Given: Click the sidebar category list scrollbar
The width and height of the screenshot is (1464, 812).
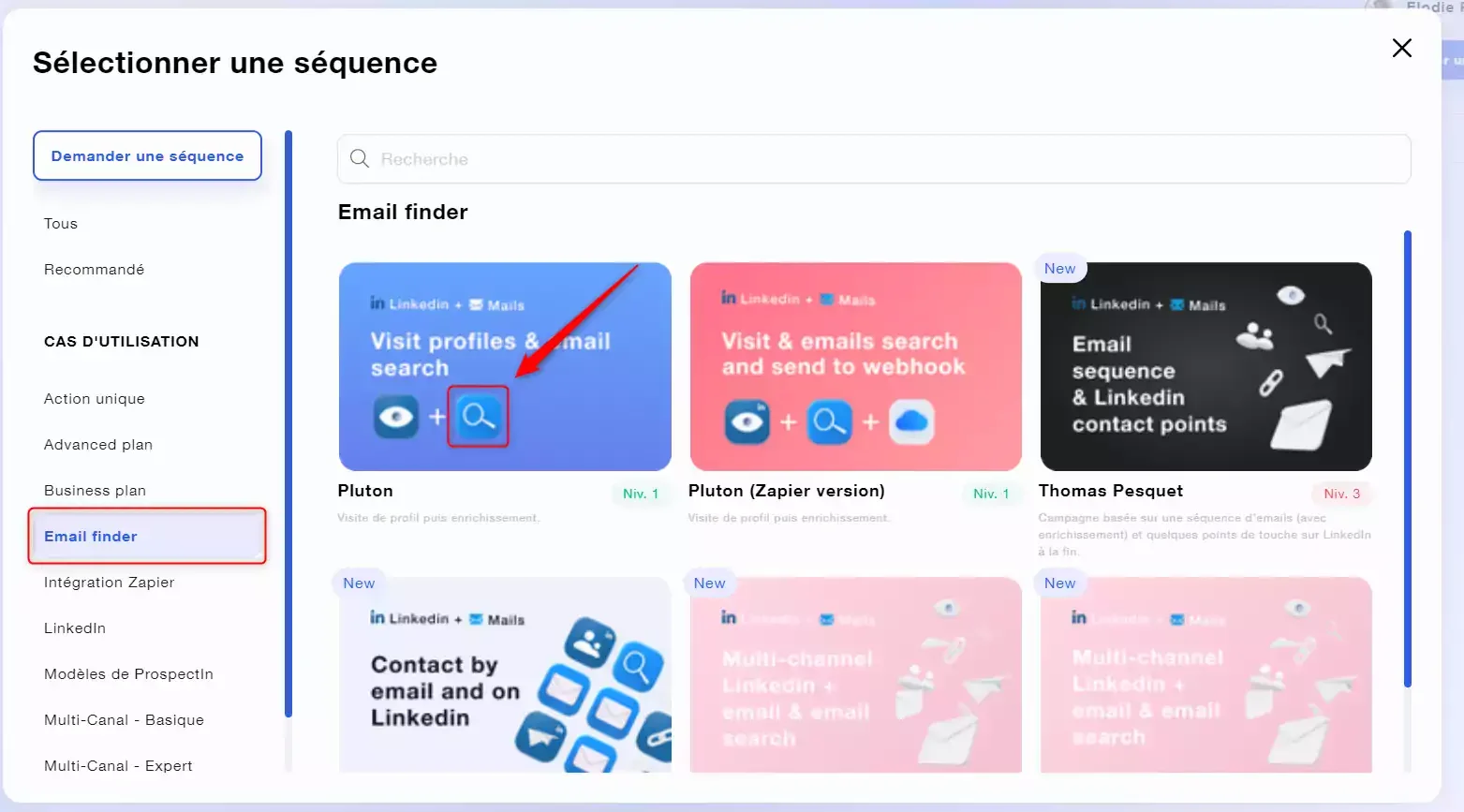Looking at the screenshot, I should 288,423.
